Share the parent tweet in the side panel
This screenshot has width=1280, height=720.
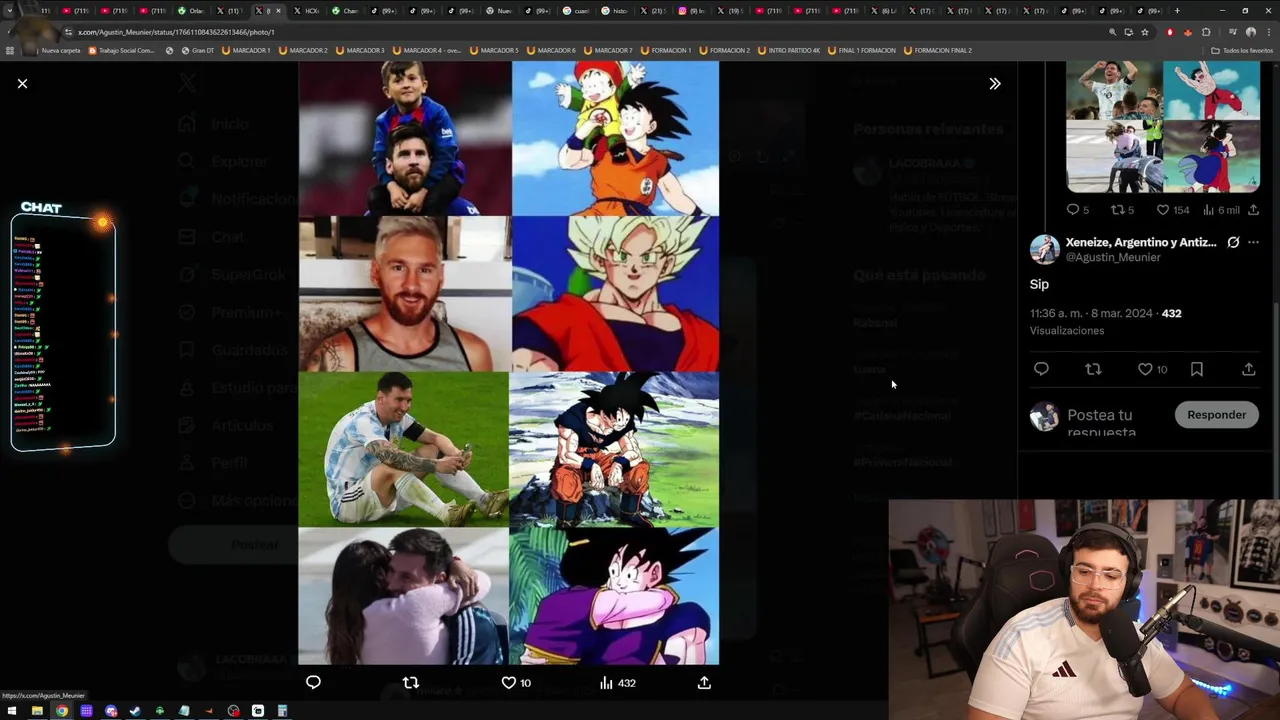click(x=1253, y=210)
